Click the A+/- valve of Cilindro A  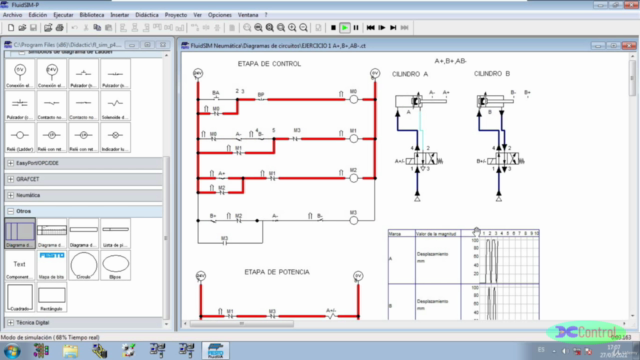click(423, 159)
